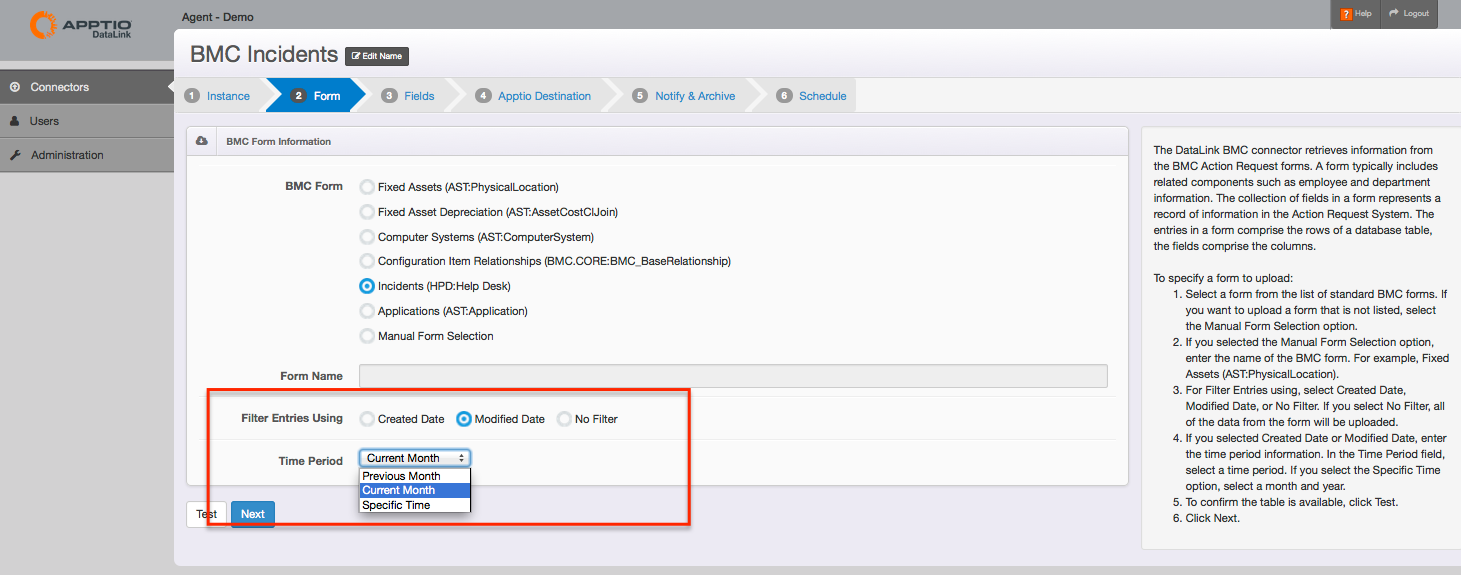Click the cloud download icon in BMC Form Information header
Viewport: 1461px width, 575px height.
point(201,141)
